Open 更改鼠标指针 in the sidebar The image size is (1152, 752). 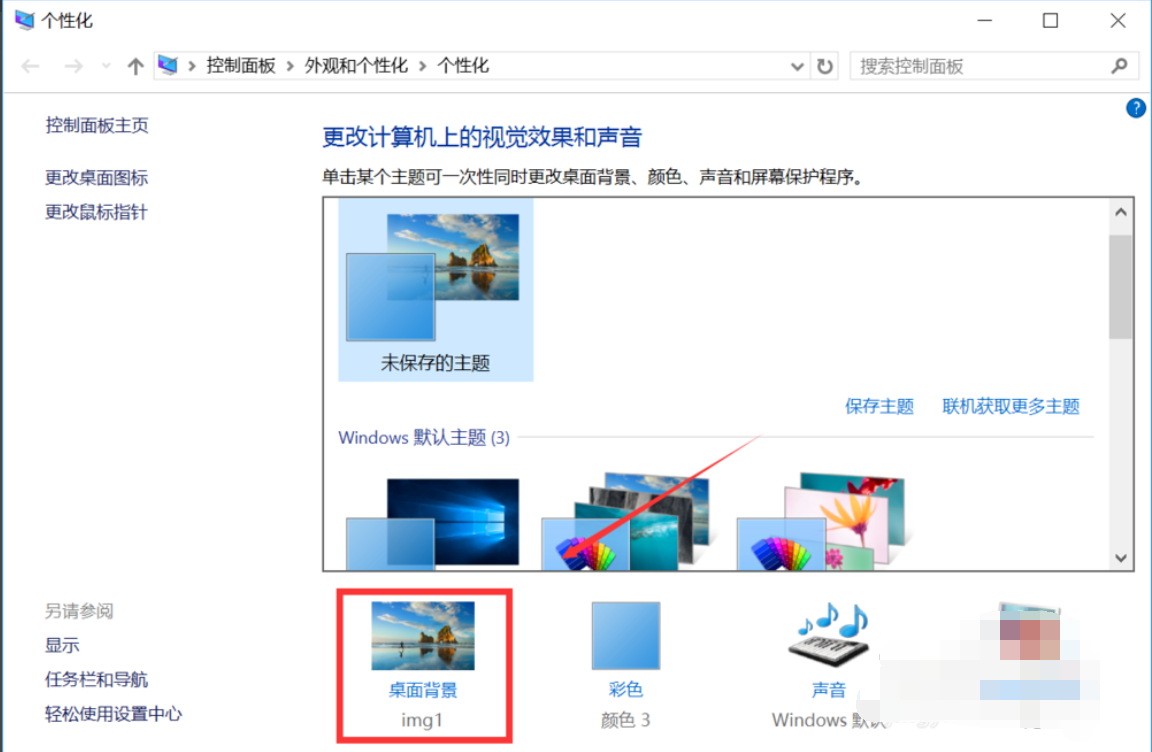95,212
